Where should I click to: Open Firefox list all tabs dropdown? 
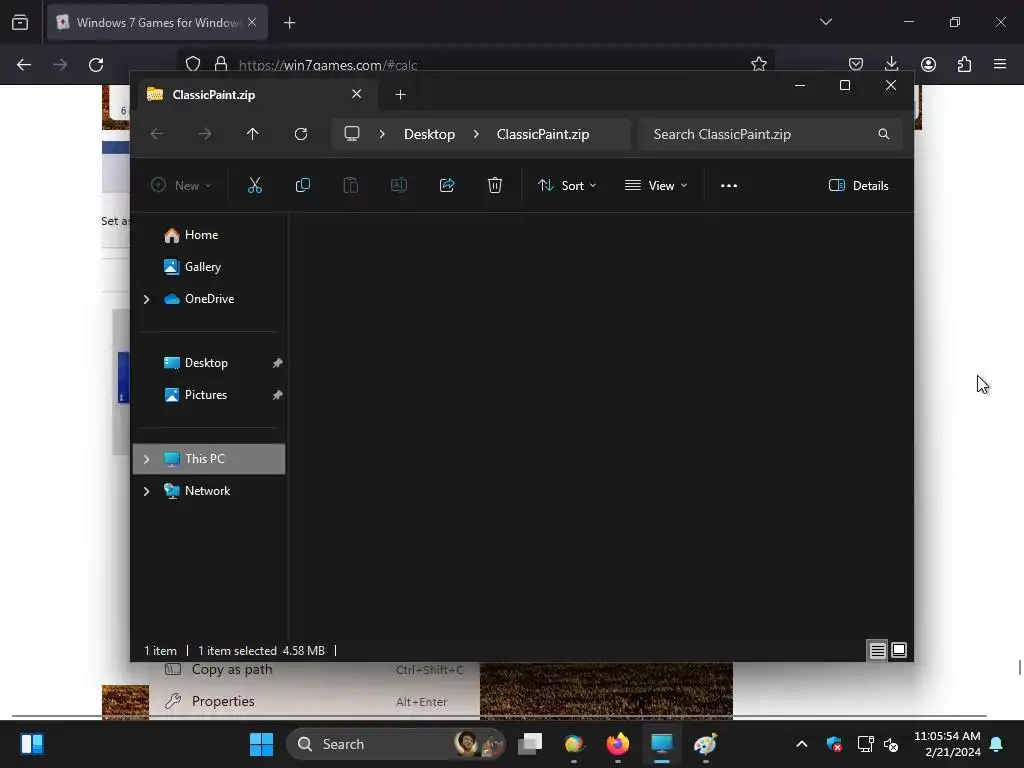click(x=825, y=22)
